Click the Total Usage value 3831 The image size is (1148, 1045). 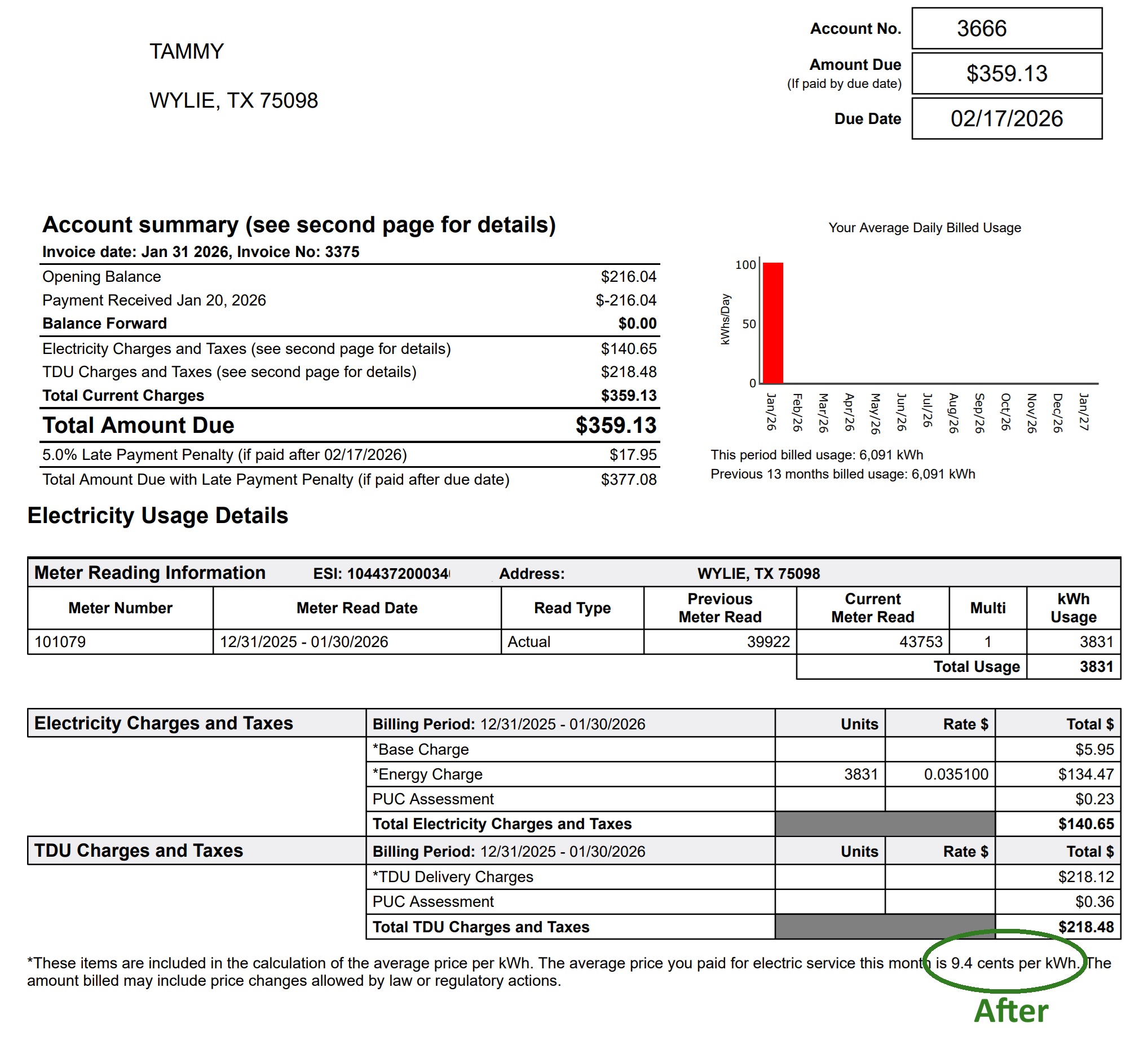click(1096, 666)
